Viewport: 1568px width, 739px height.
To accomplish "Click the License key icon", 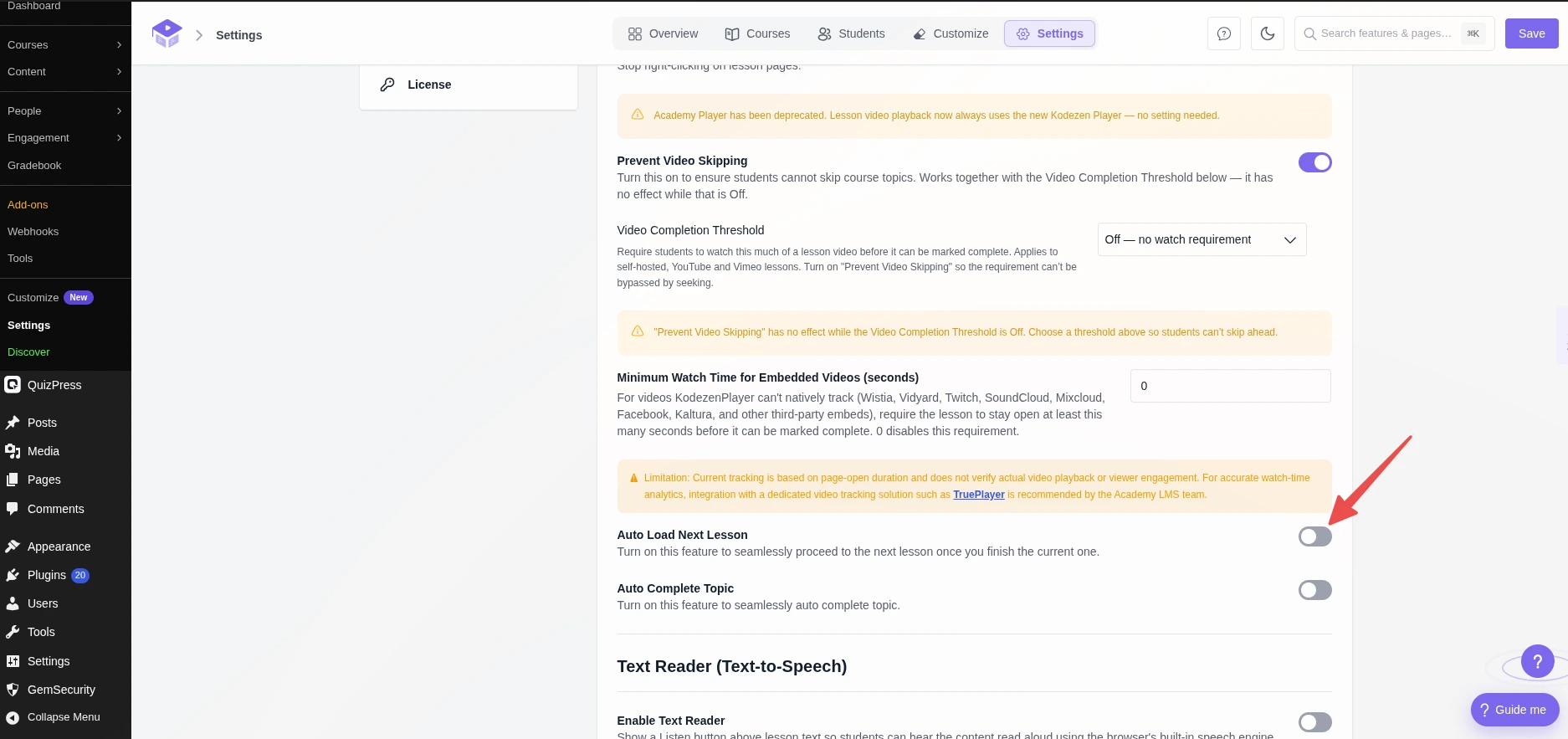I will click(387, 85).
